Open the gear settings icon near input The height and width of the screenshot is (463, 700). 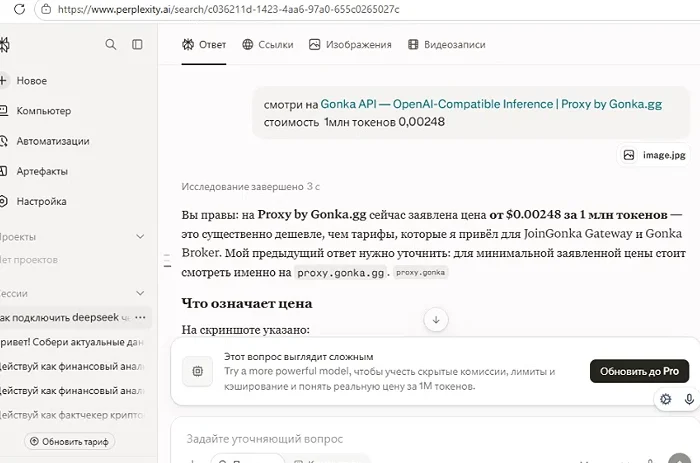[x=665, y=399]
